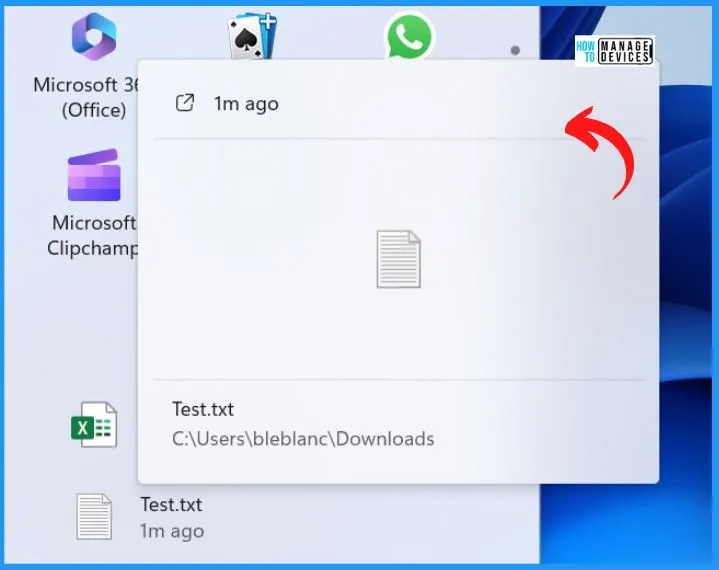719x570 pixels.
Task: Click the Microsoft Clipchamp label
Action: tap(92, 235)
